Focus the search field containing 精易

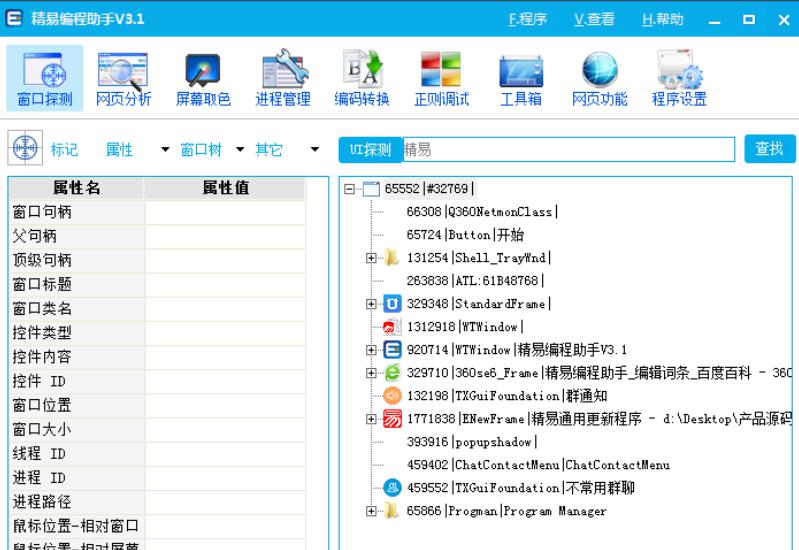coord(569,149)
